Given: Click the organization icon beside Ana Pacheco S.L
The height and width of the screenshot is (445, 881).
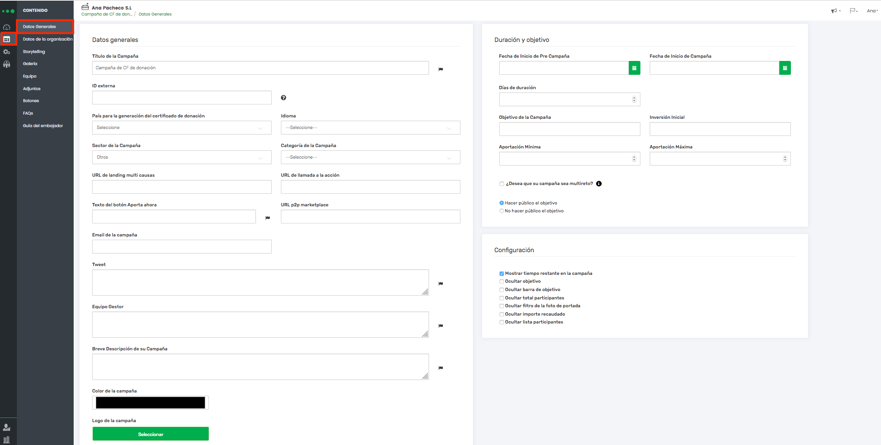Looking at the screenshot, I should point(85,7).
